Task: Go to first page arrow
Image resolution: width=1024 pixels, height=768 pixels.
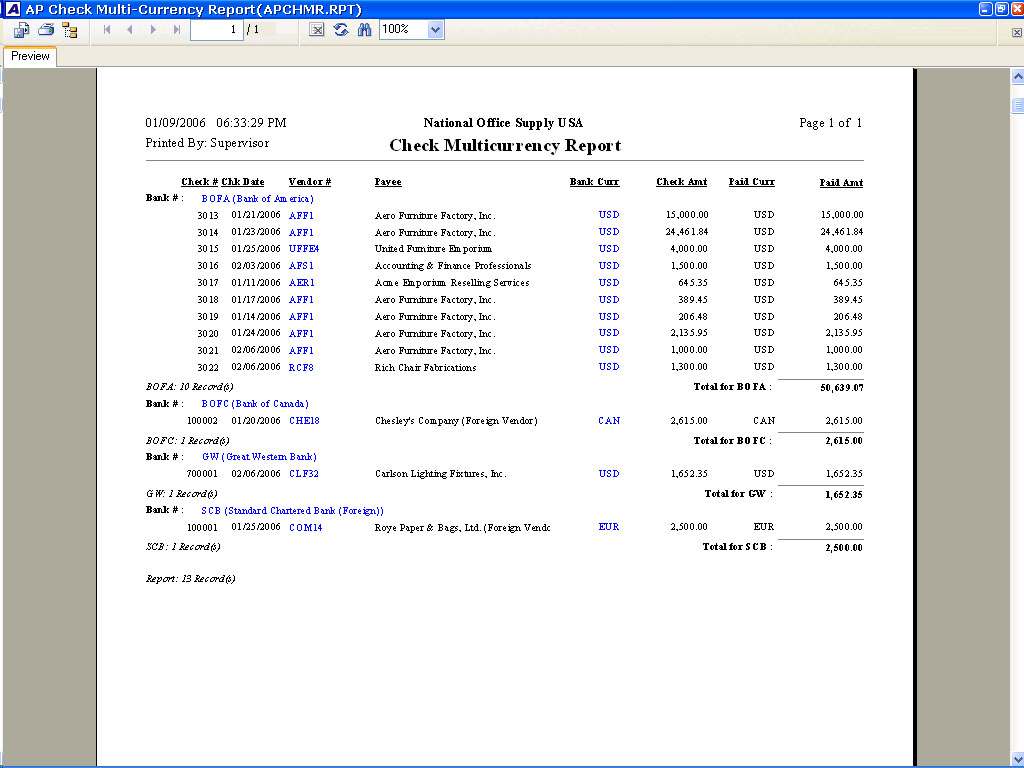Action: (107, 30)
